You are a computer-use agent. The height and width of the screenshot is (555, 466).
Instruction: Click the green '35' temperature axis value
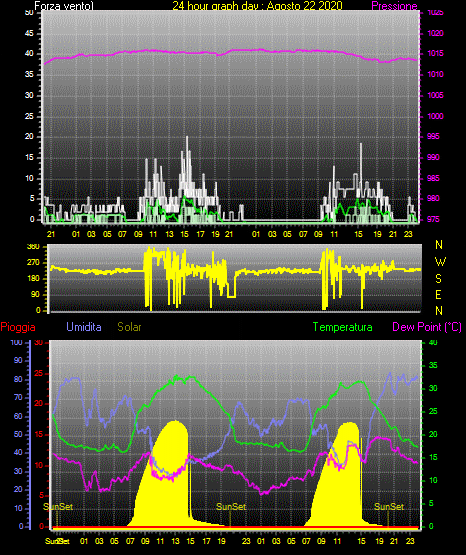pos(433,365)
